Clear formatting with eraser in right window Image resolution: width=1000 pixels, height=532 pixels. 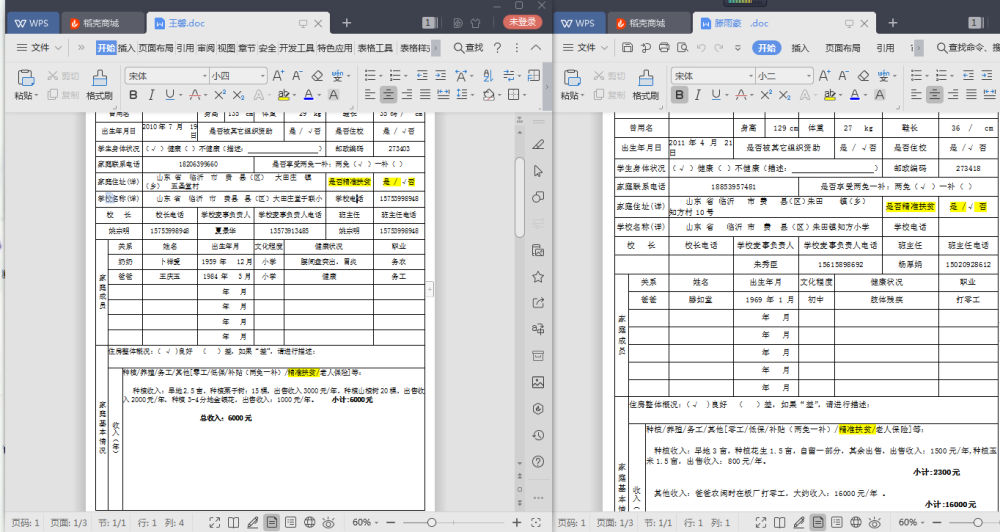coord(863,75)
